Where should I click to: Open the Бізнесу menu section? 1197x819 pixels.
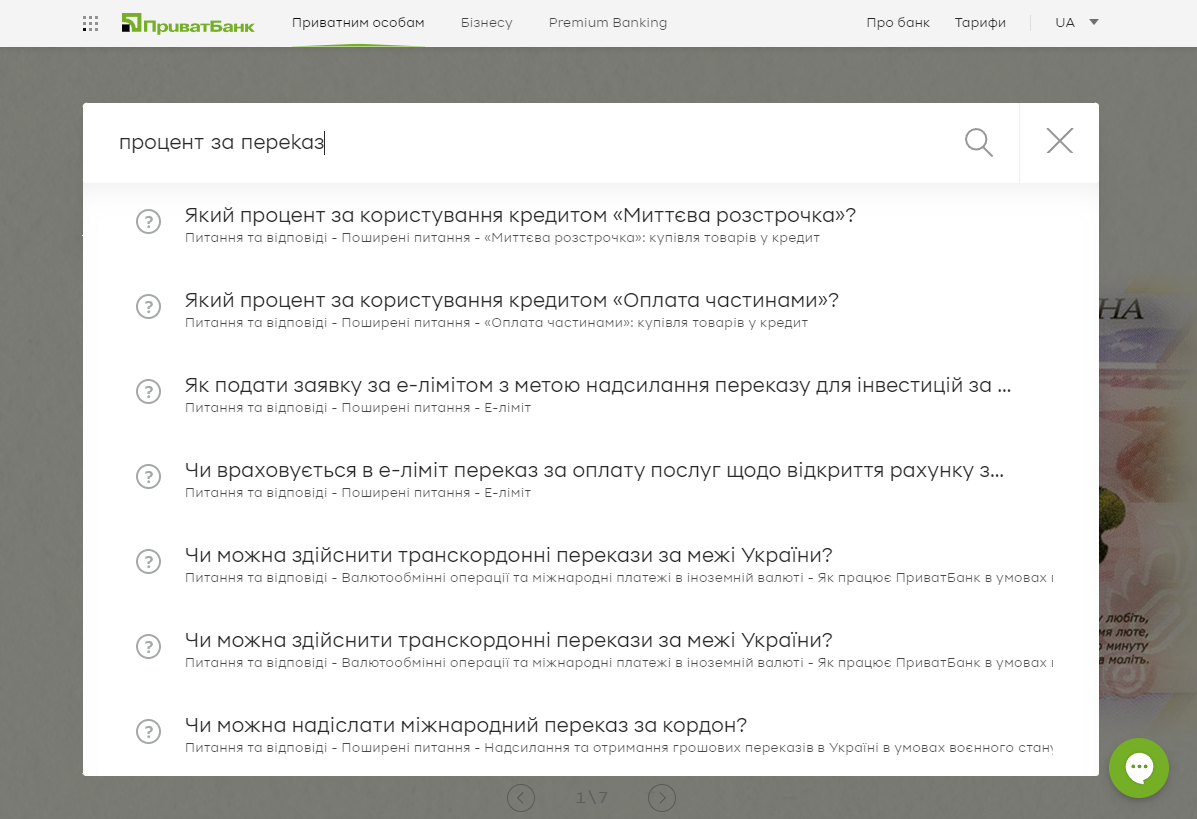[486, 22]
